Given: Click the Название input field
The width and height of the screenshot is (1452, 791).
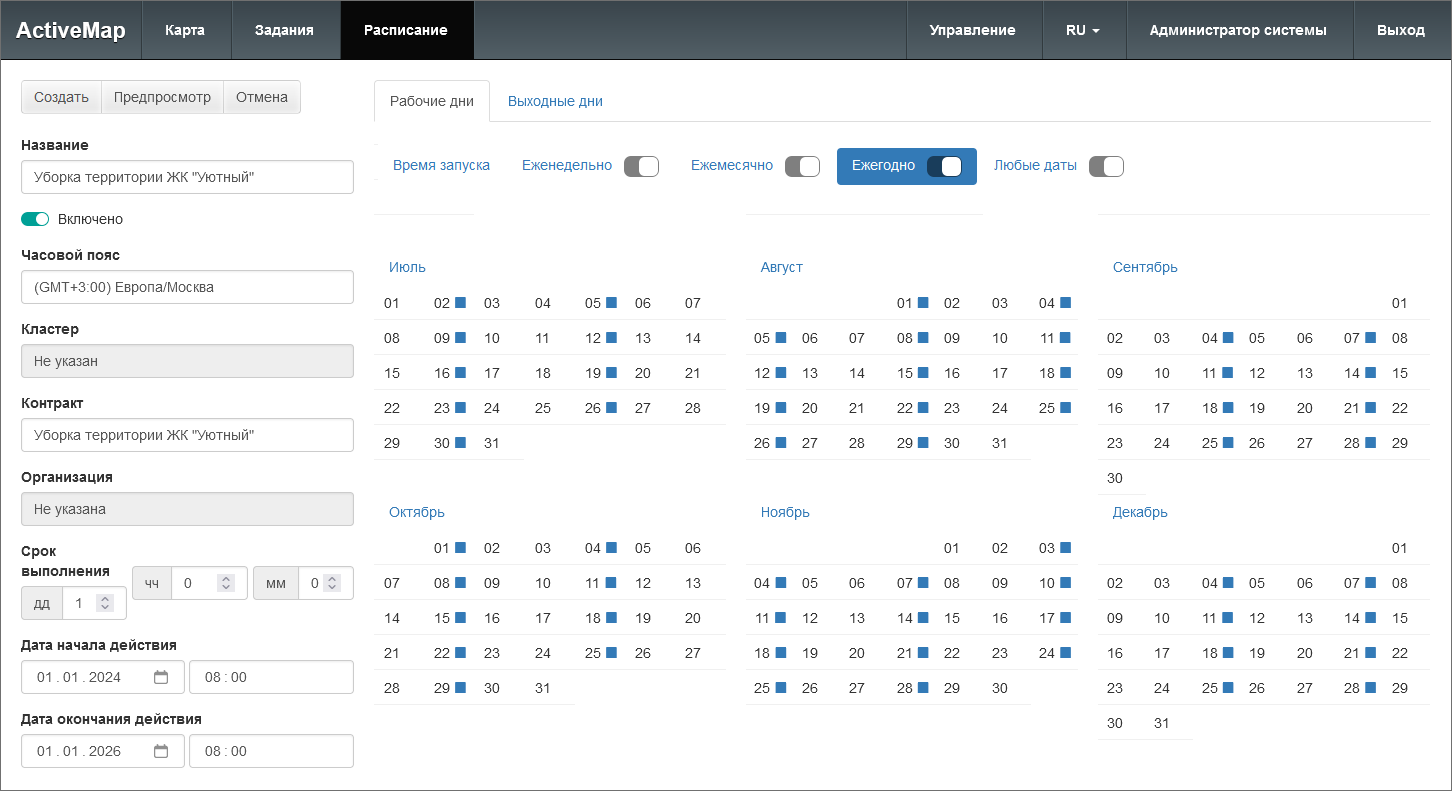Looking at the screenshot, I should click(x=187, y=177).
